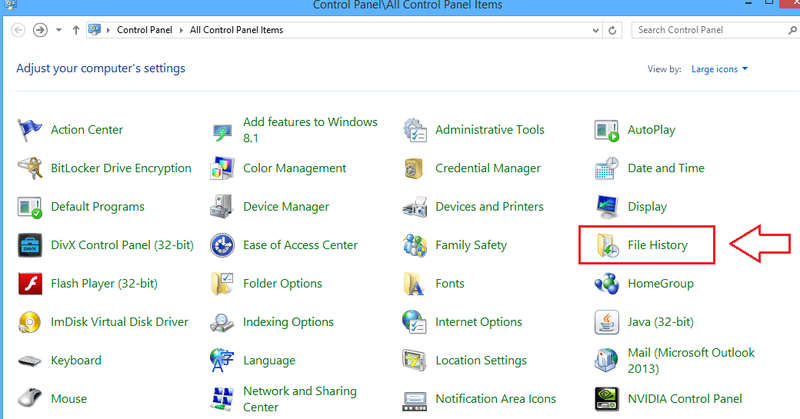This screenshot has height=419, width=800.
Task: Click the Network and Sharing Center icon
Action: tap(222, 399)
